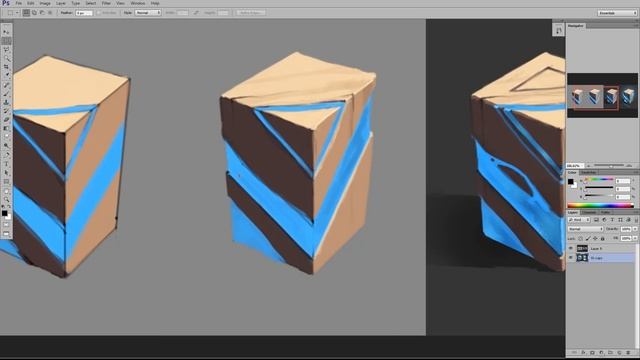Open the Image menu

coord(45,3)
